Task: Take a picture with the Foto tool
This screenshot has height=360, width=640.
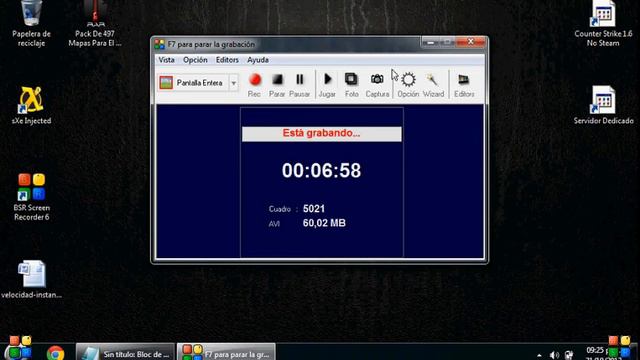Action: (351, 85)
